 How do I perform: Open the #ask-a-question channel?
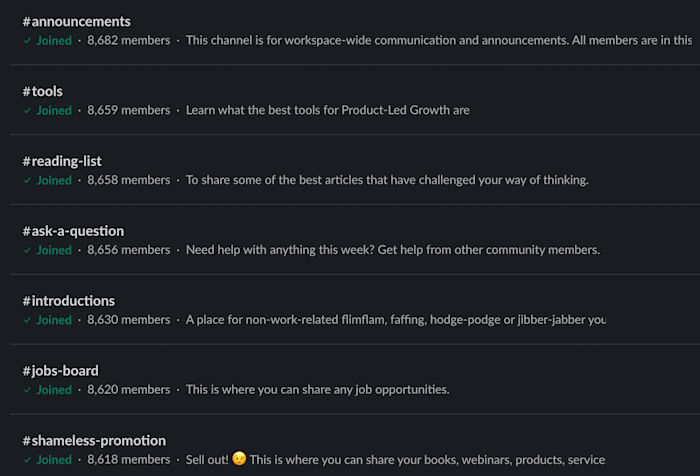point(73,231)
